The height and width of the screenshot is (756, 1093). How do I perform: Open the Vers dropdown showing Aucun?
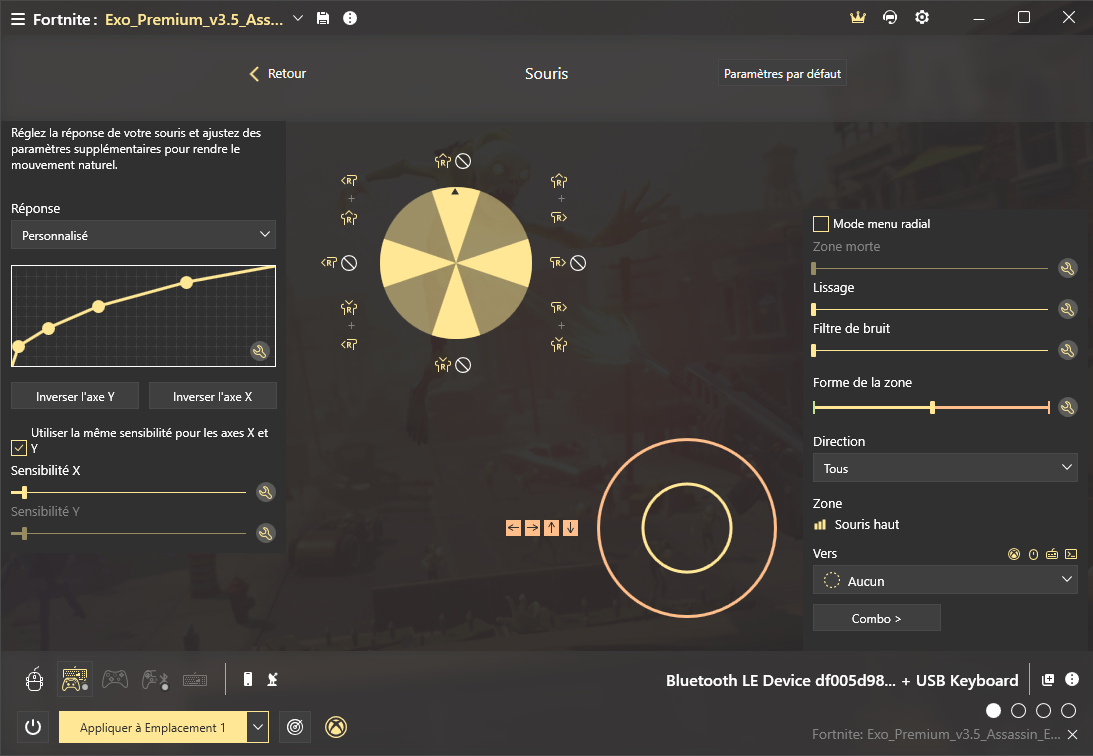tap(945, 580)
